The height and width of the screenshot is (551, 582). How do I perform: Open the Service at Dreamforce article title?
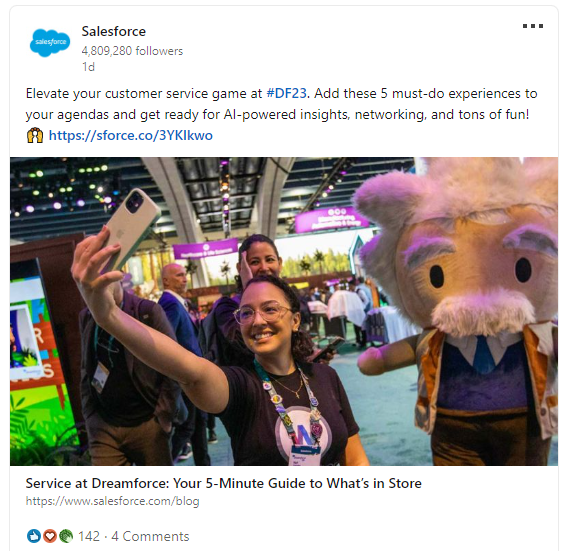point(223,483)
